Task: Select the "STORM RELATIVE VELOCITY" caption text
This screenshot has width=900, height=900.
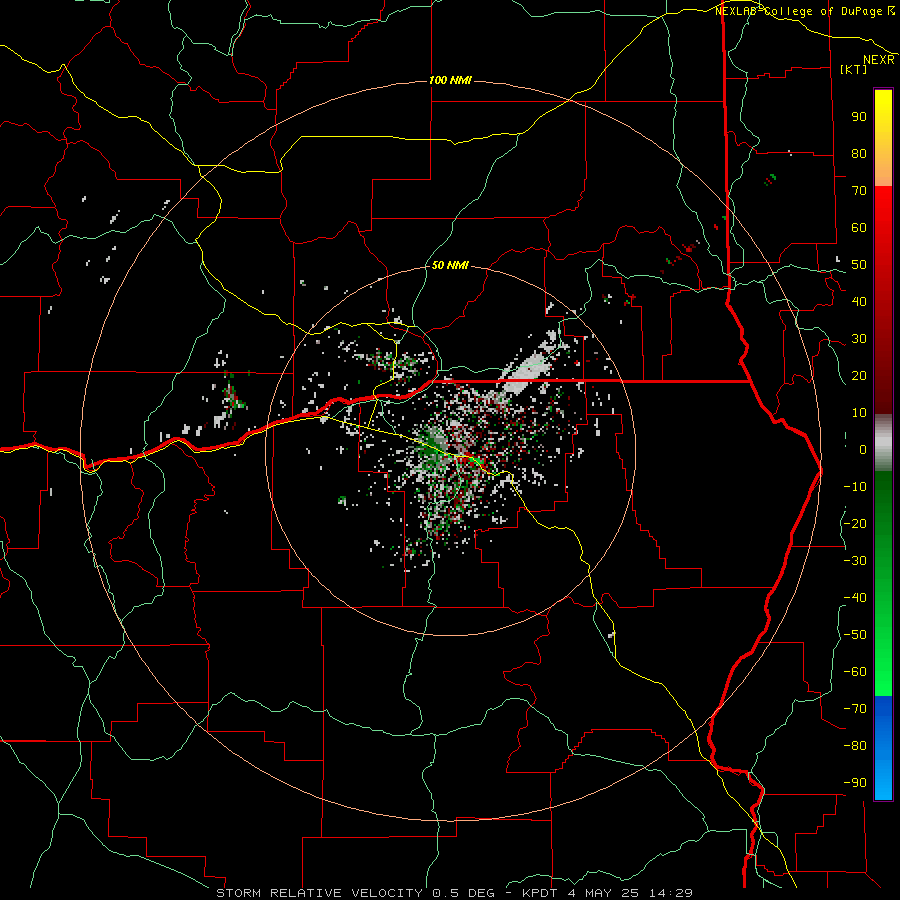Action: (x=319, y=893)
